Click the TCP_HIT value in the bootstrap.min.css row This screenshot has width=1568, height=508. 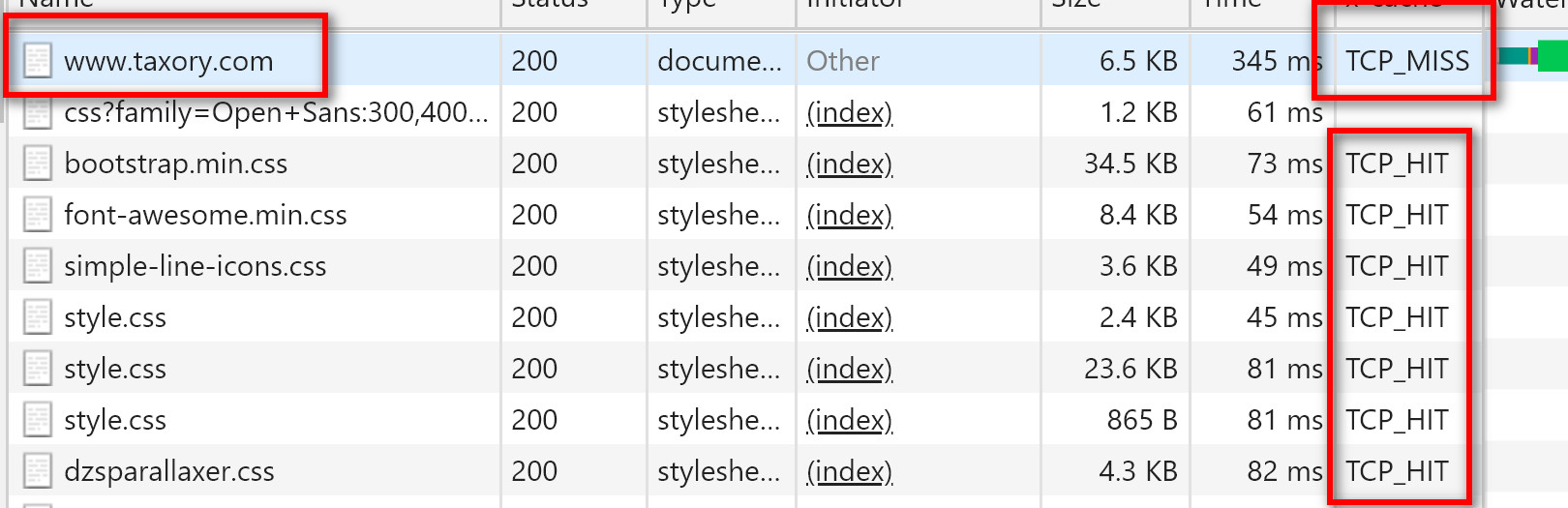point(1397,164)
